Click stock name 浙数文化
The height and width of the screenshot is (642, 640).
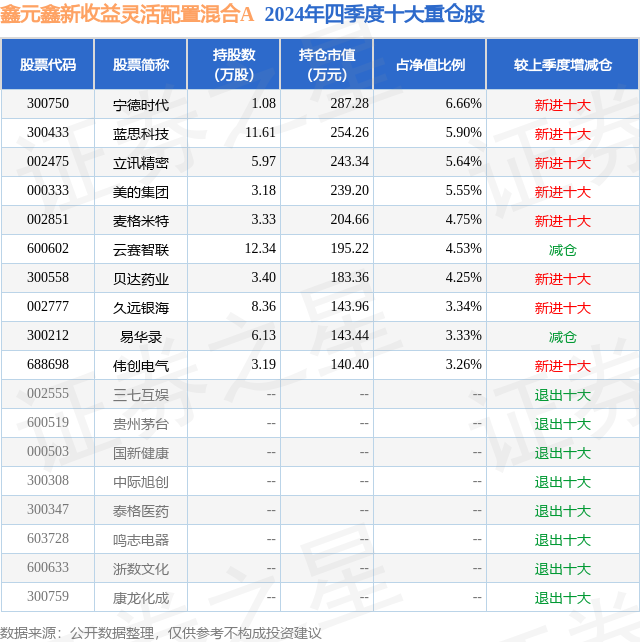[141, 570]
